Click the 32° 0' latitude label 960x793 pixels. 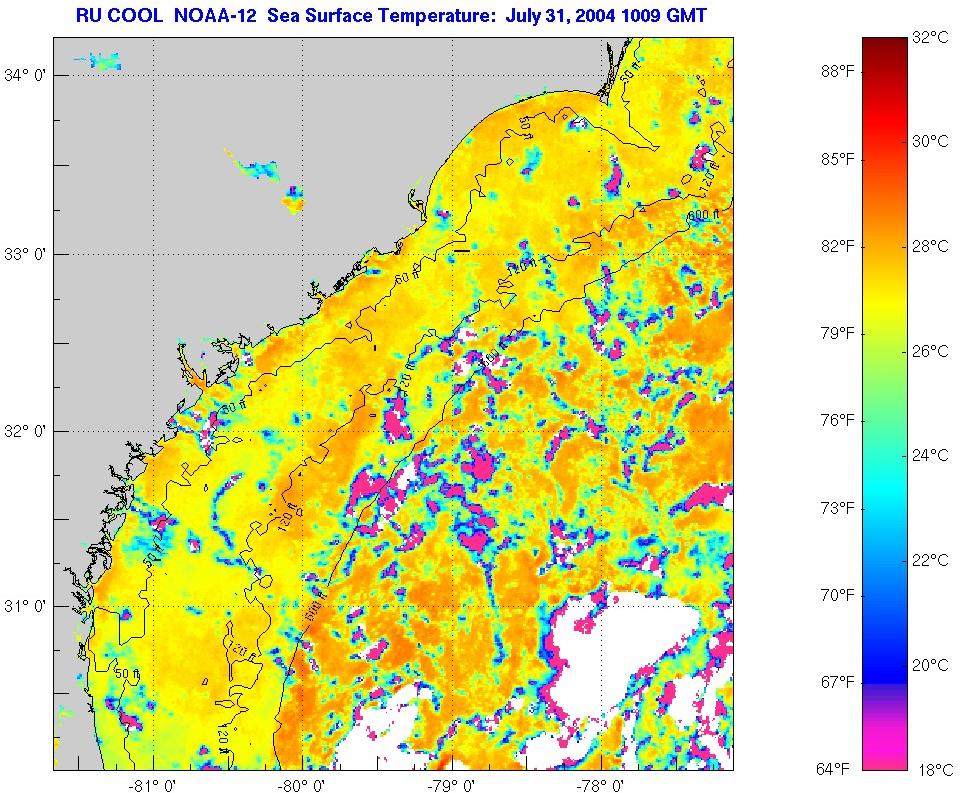coord(25,431)
